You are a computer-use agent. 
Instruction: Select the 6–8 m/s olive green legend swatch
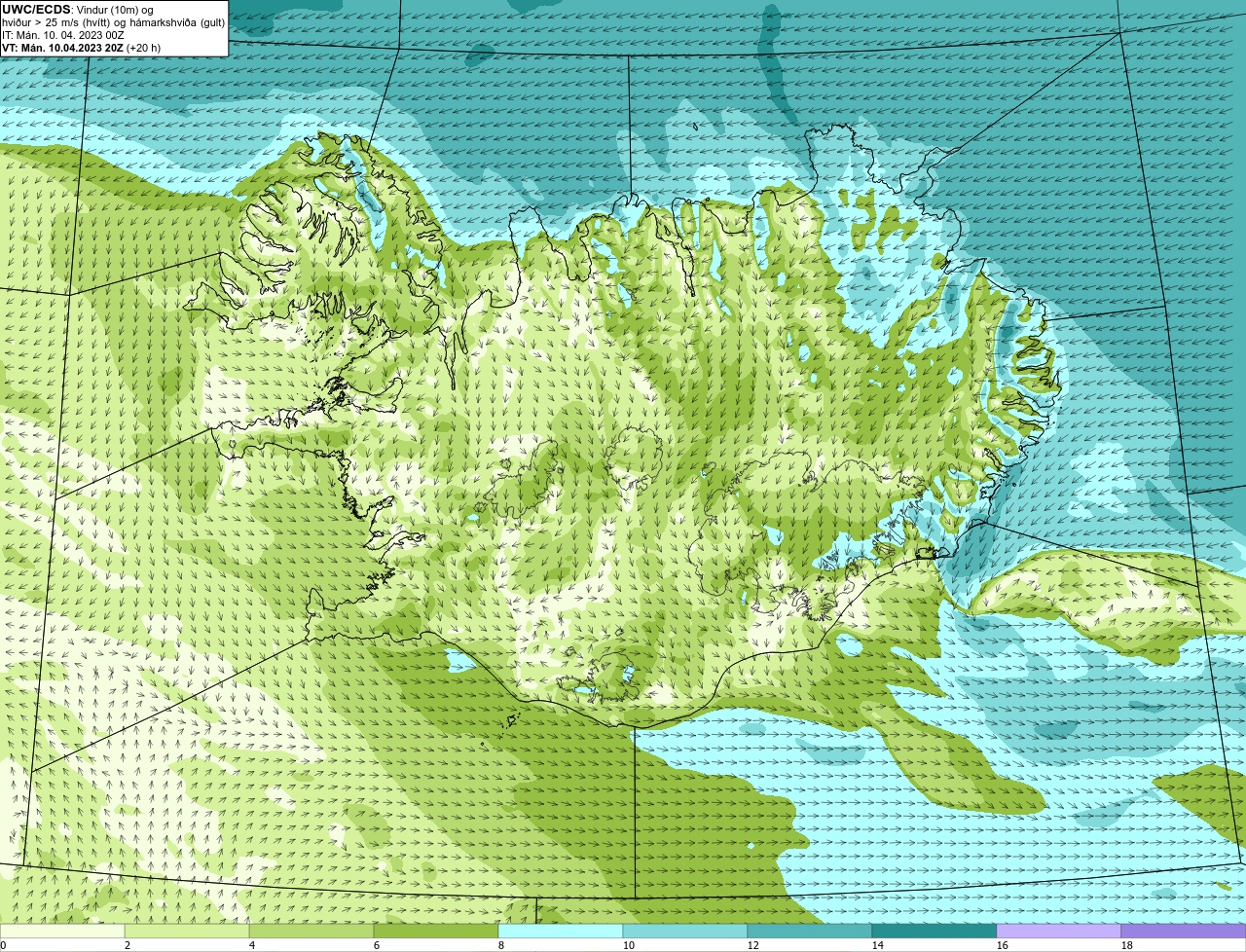436,932
